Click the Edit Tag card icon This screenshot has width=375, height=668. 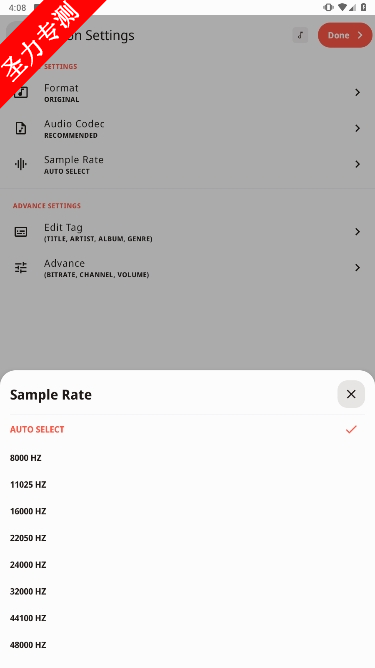[21, 232]
